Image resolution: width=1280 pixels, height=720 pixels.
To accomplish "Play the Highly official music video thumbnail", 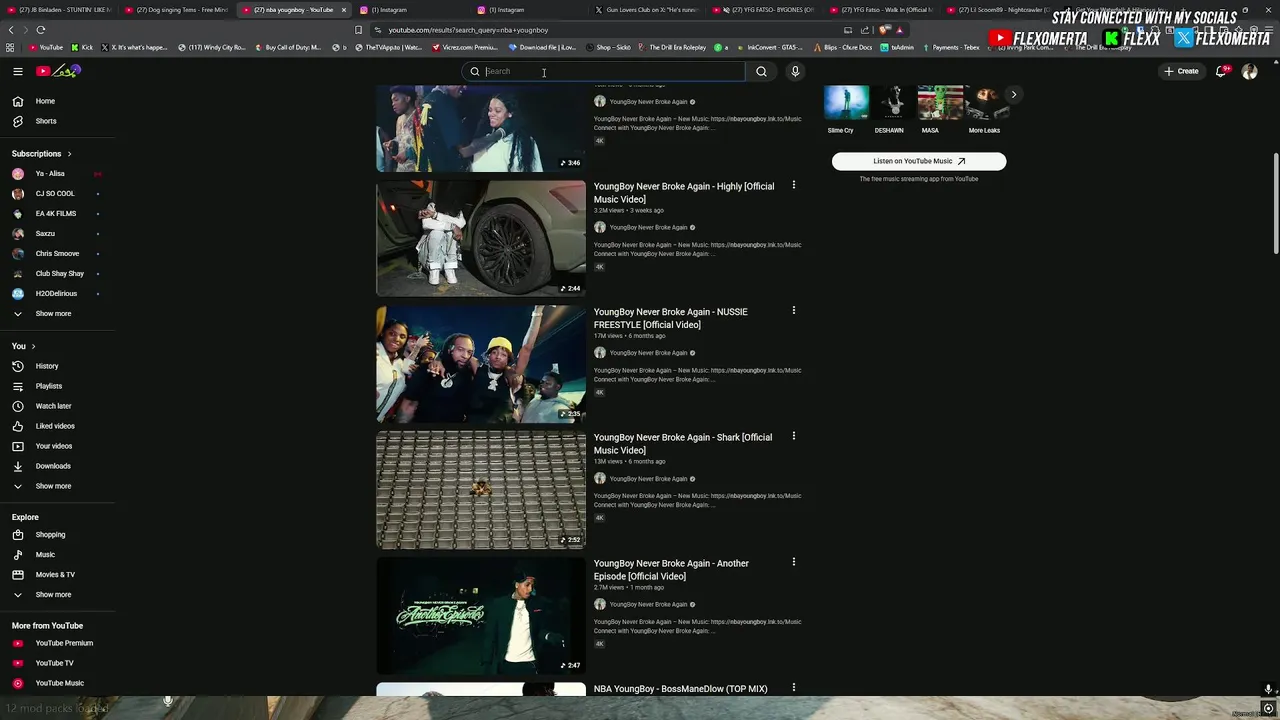I will (481, 238).
